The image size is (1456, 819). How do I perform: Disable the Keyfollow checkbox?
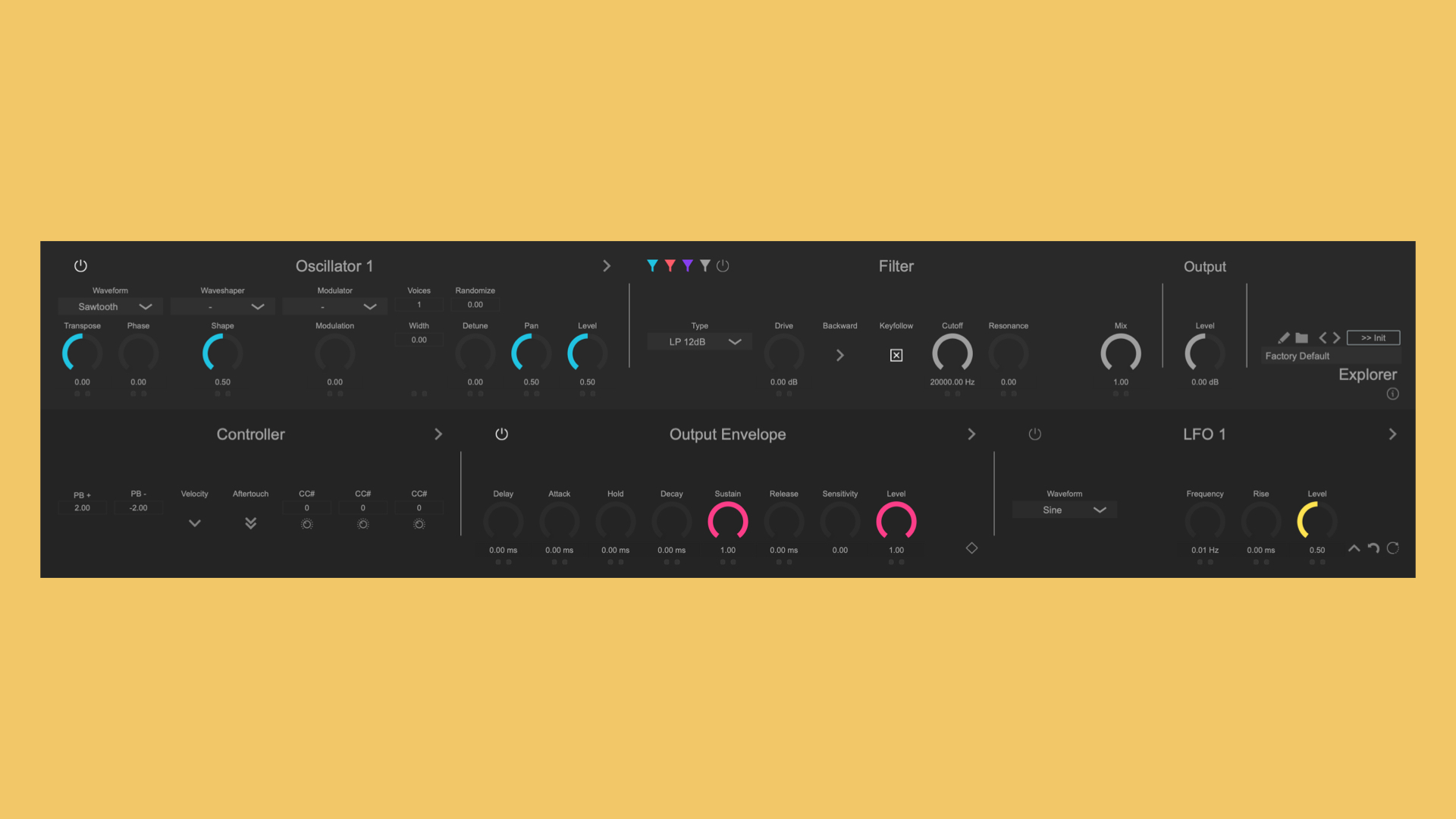[896, 355]
